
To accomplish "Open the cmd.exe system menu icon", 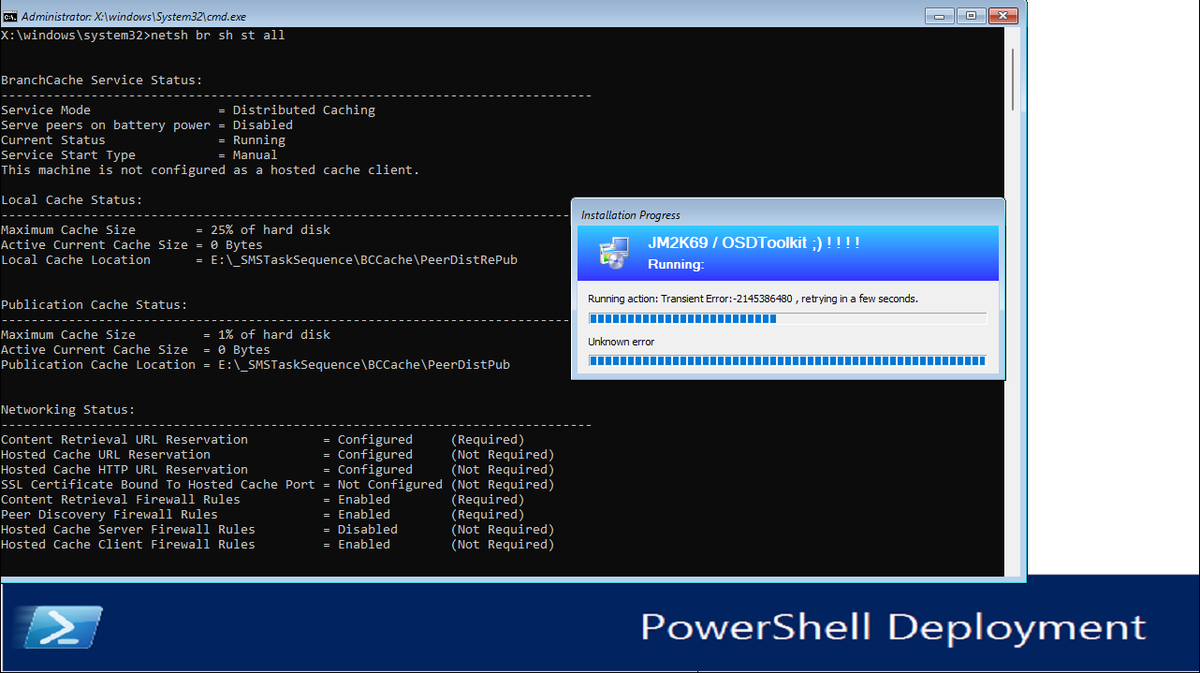I will (x=10, y=16).
